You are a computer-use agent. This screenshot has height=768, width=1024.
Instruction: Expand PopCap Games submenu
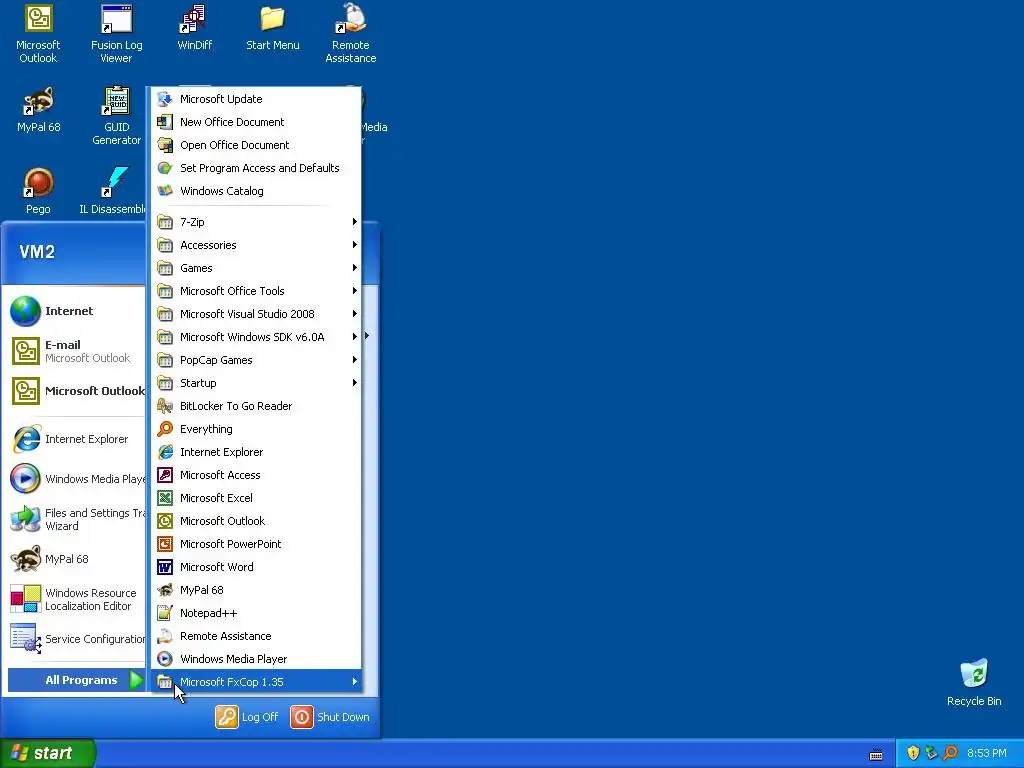[256, 360]
